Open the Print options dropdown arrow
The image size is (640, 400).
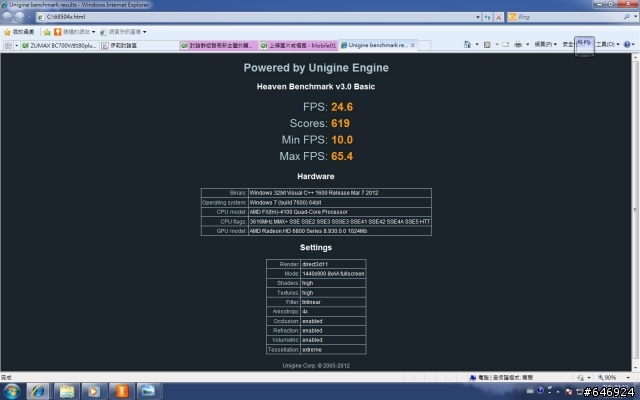click(x=527, y=44)
